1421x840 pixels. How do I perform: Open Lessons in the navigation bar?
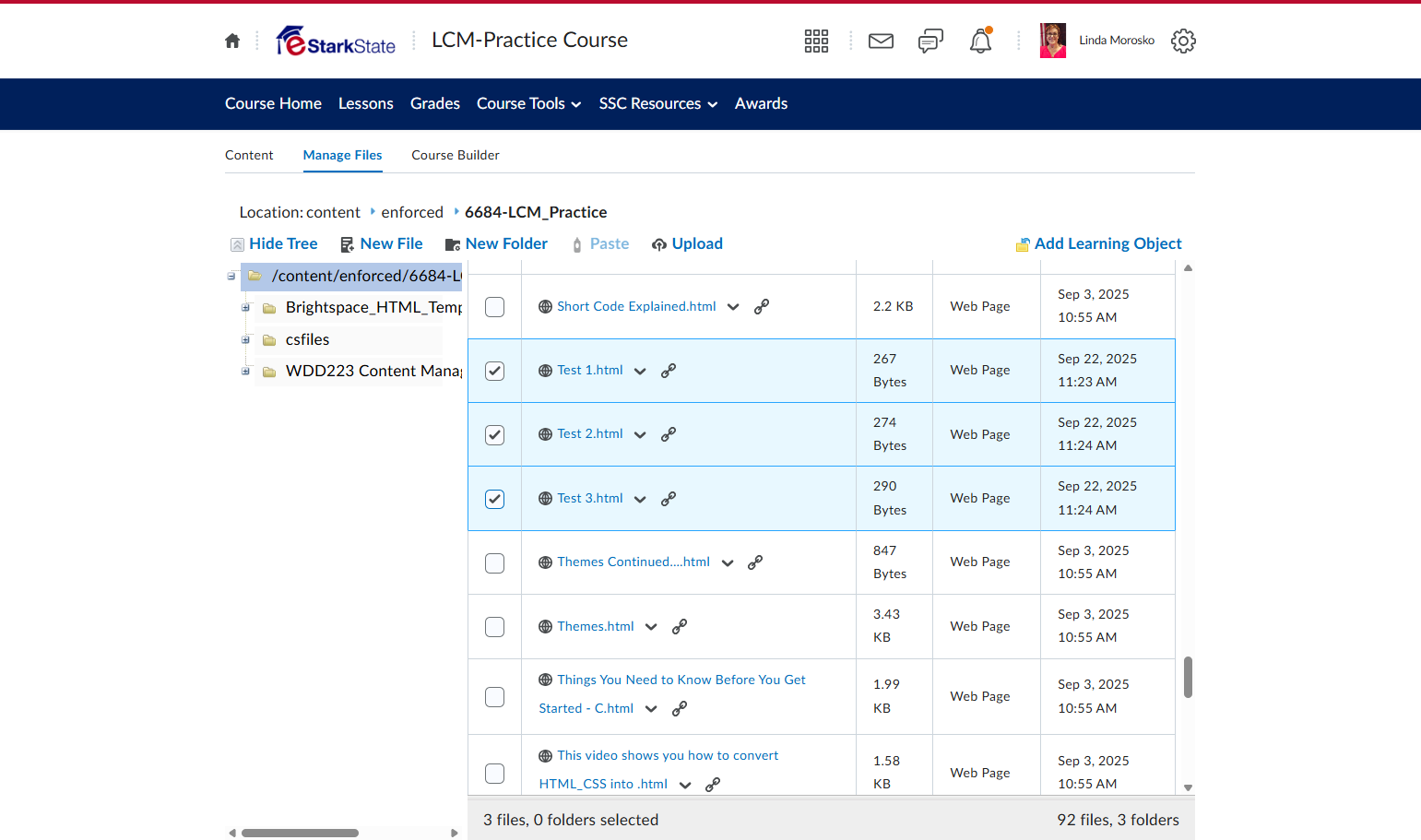coord(366,104)
